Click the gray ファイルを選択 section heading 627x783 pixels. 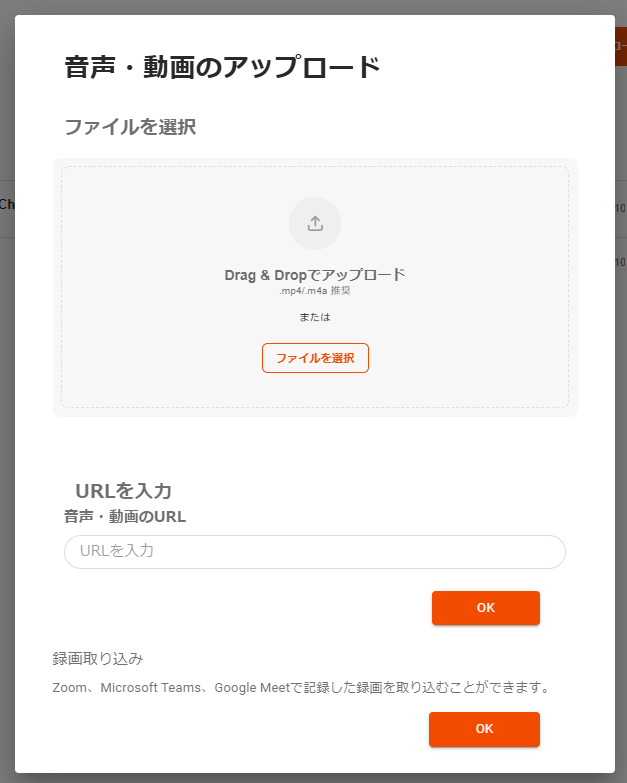(129, 127)
